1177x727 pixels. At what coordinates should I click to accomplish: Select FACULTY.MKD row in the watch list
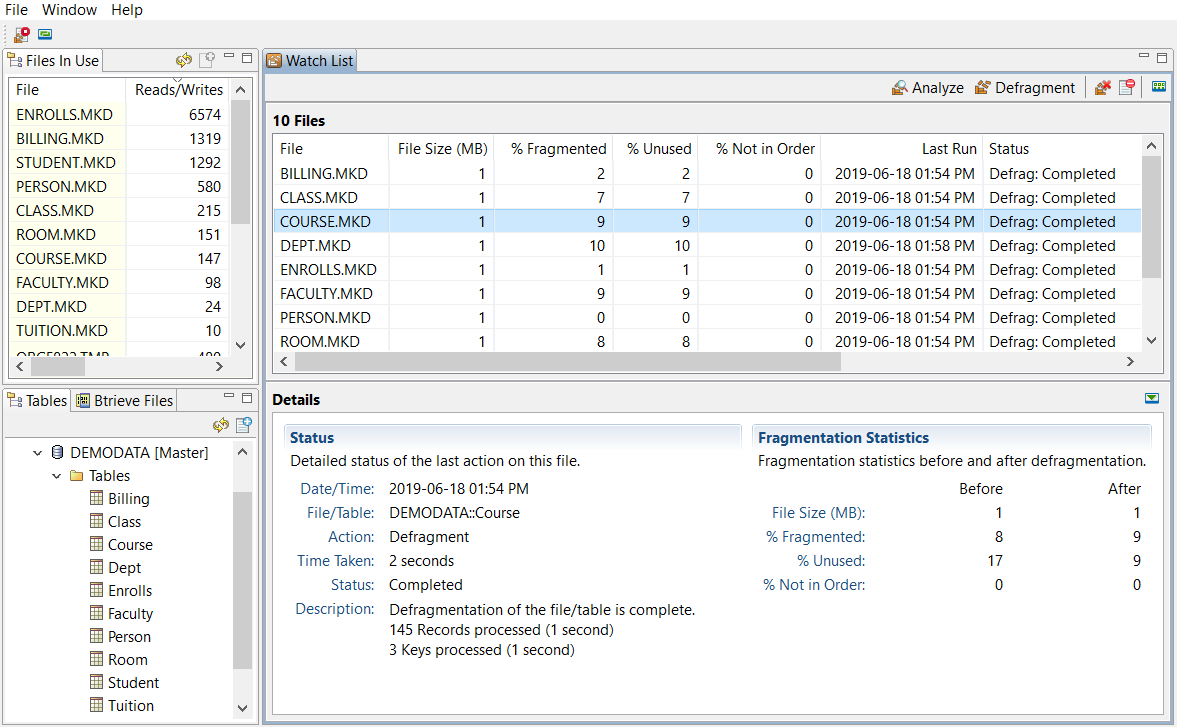706,293
